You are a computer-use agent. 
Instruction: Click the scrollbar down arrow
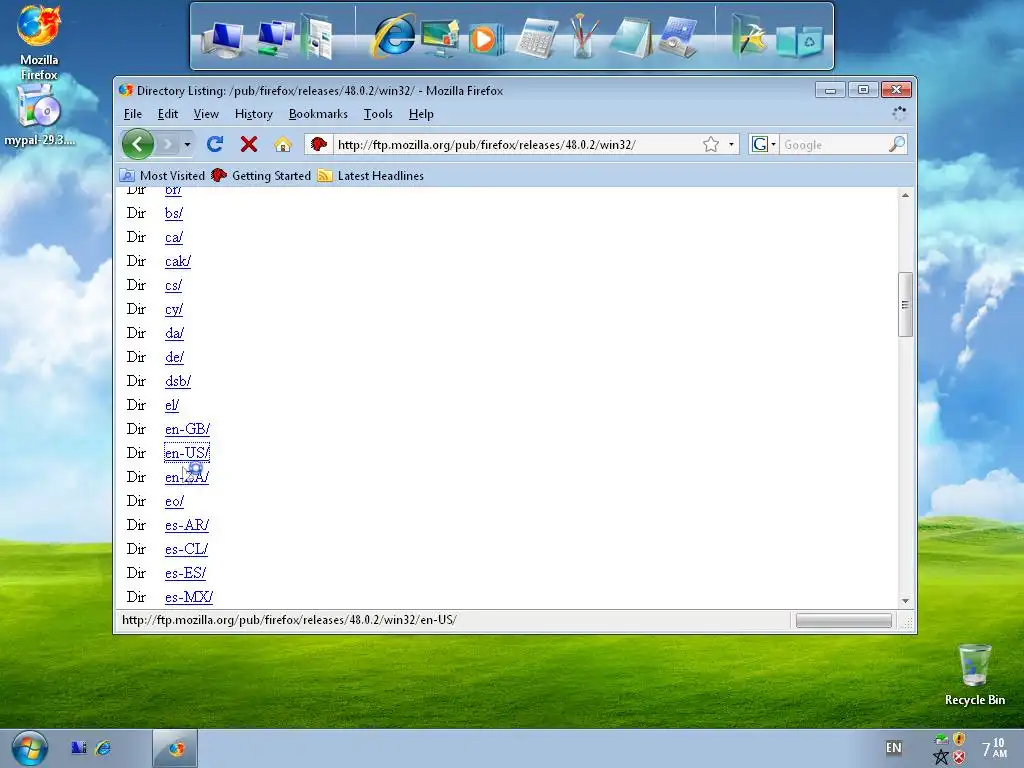(x=905, y=600)
